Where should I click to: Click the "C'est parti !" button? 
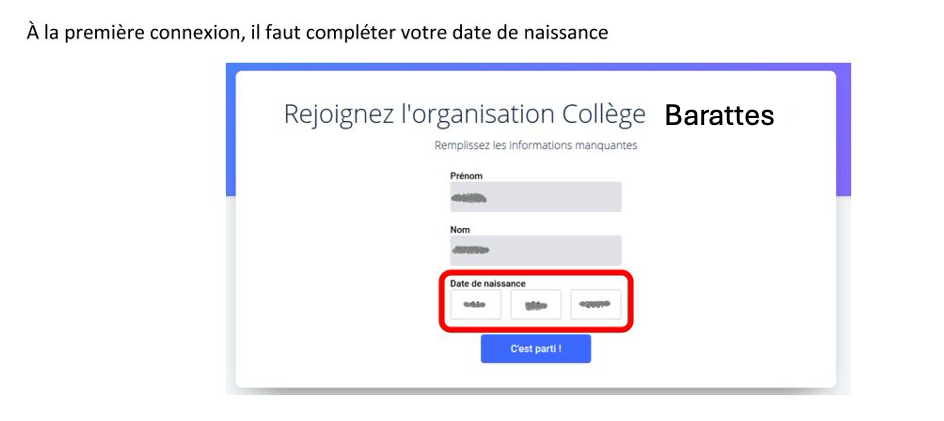536,349
